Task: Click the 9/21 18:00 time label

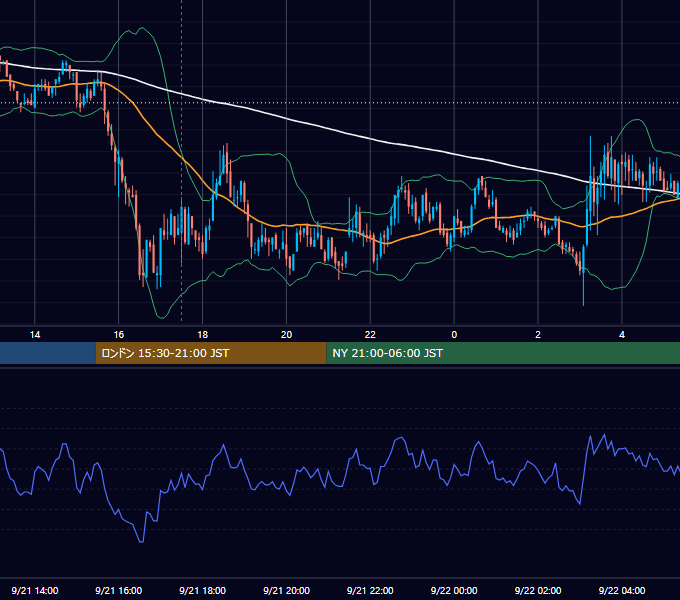Action: 203,590
